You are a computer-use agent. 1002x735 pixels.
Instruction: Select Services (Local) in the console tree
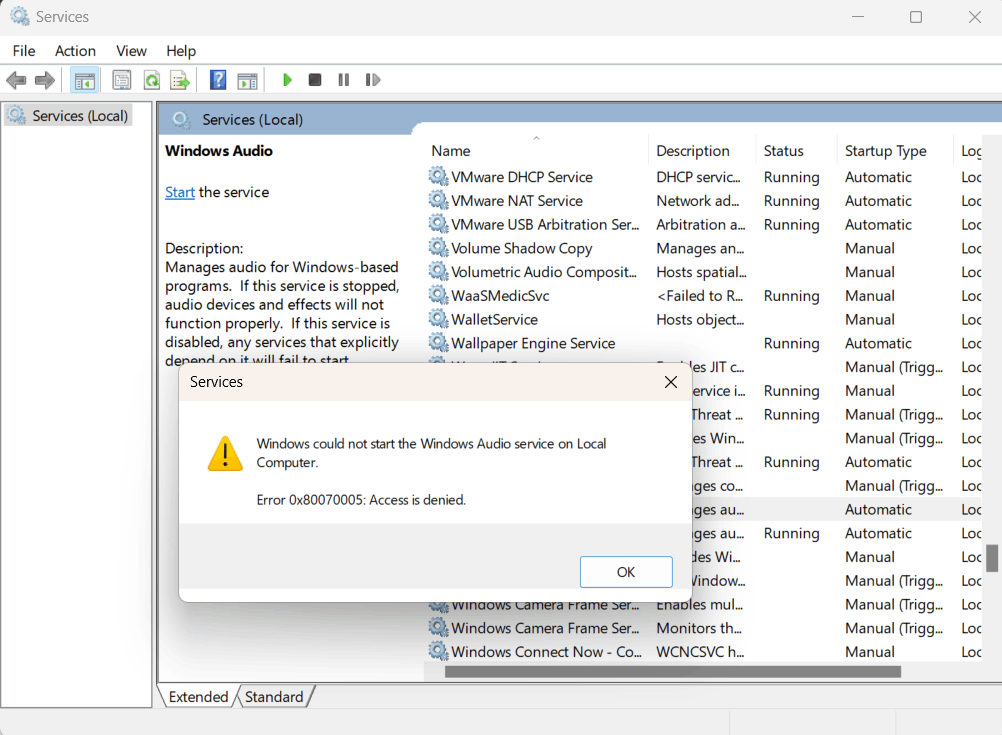(x=68, y=116)
